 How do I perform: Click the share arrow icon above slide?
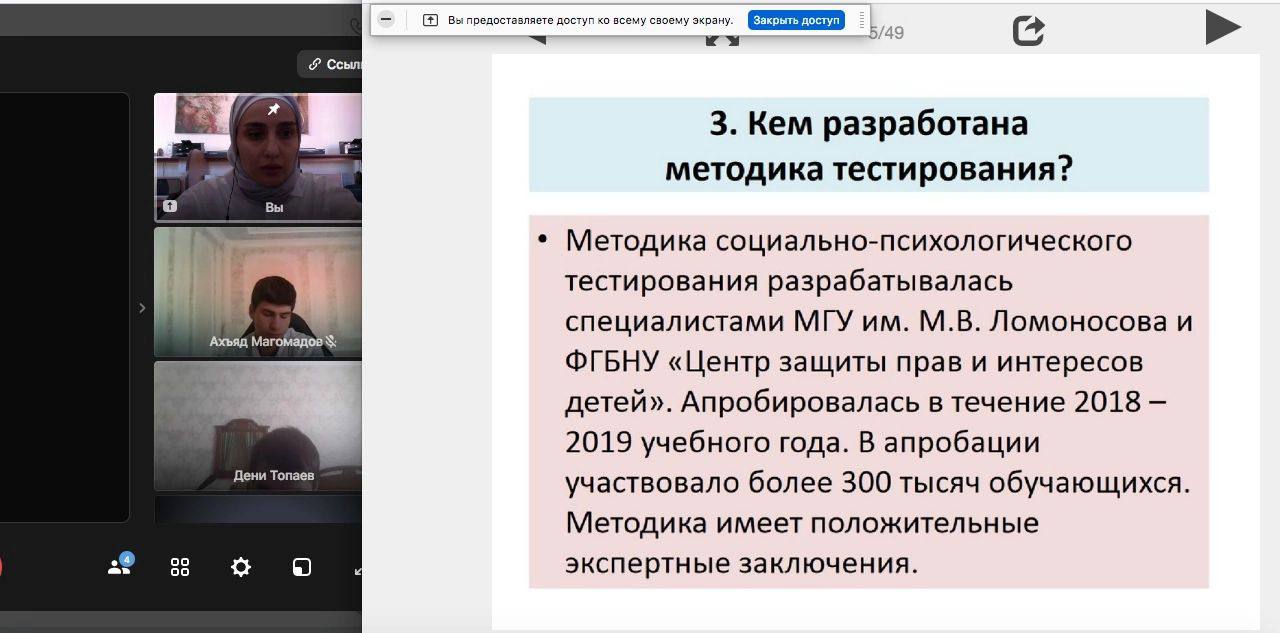1028,30
